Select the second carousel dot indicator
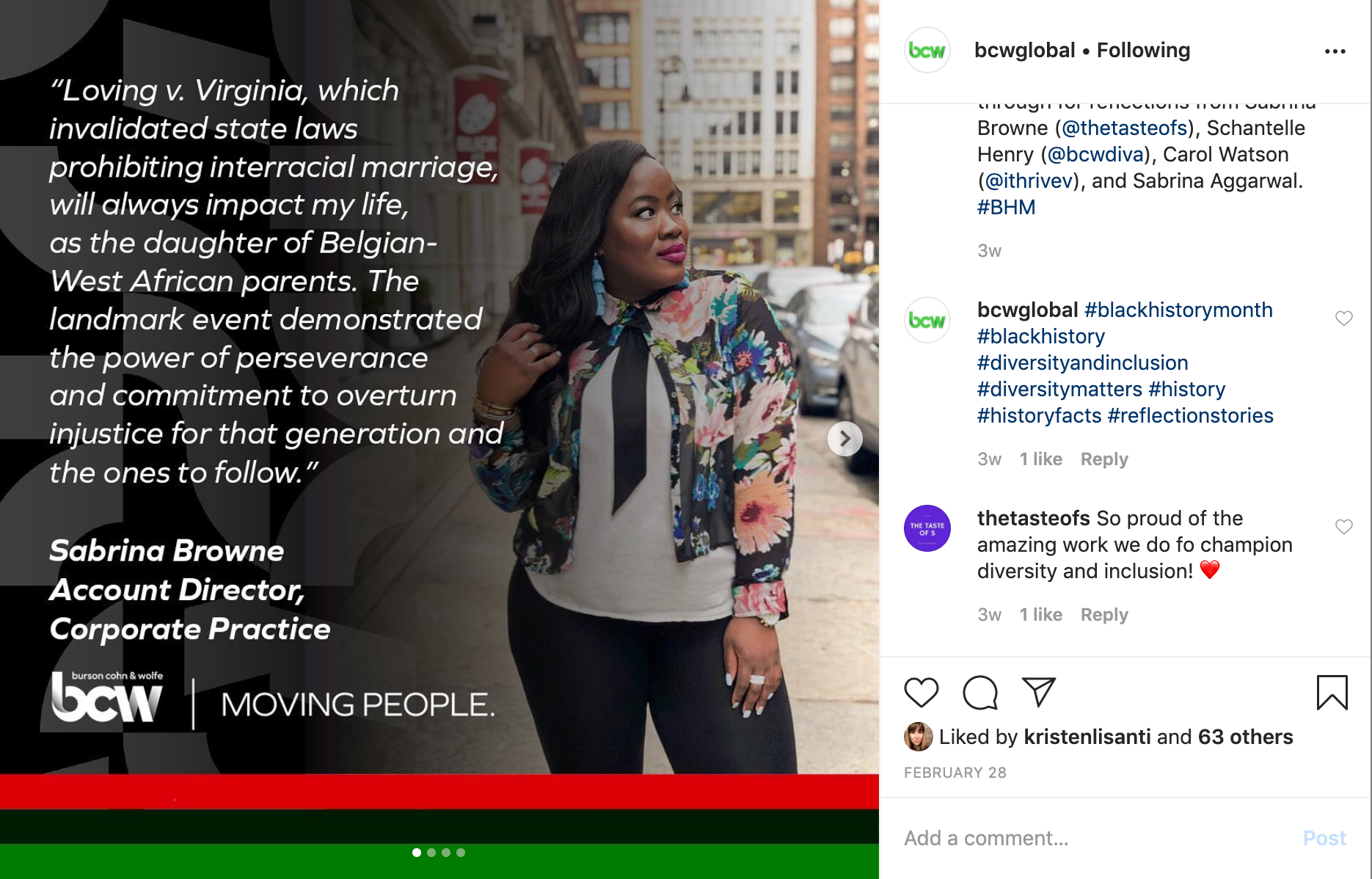The height and width of the screenshot is (879, 1372). [431, 853]
